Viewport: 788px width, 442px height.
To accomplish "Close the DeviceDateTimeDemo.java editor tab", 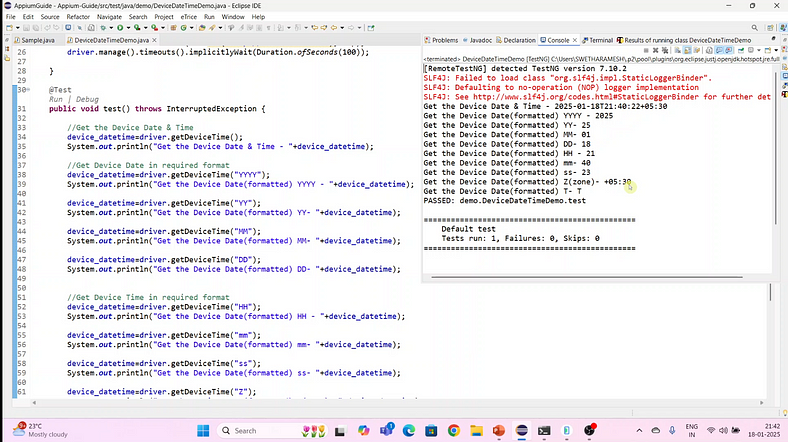I will pos(154,40).
